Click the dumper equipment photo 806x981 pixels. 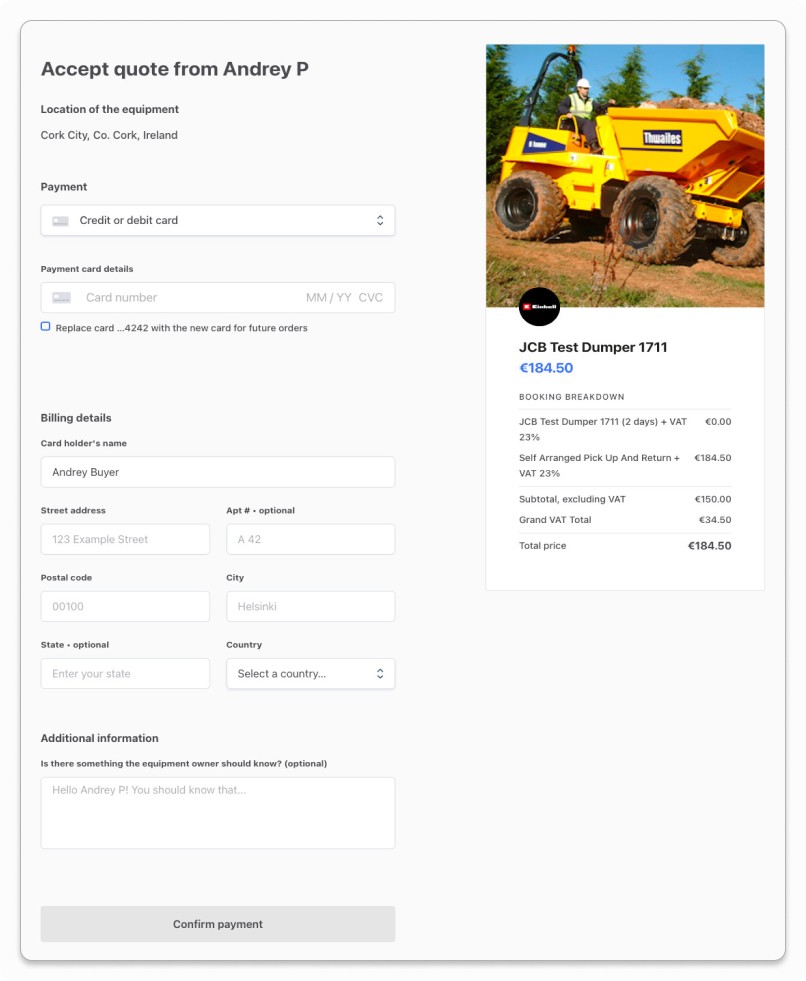tap(624, 175)
